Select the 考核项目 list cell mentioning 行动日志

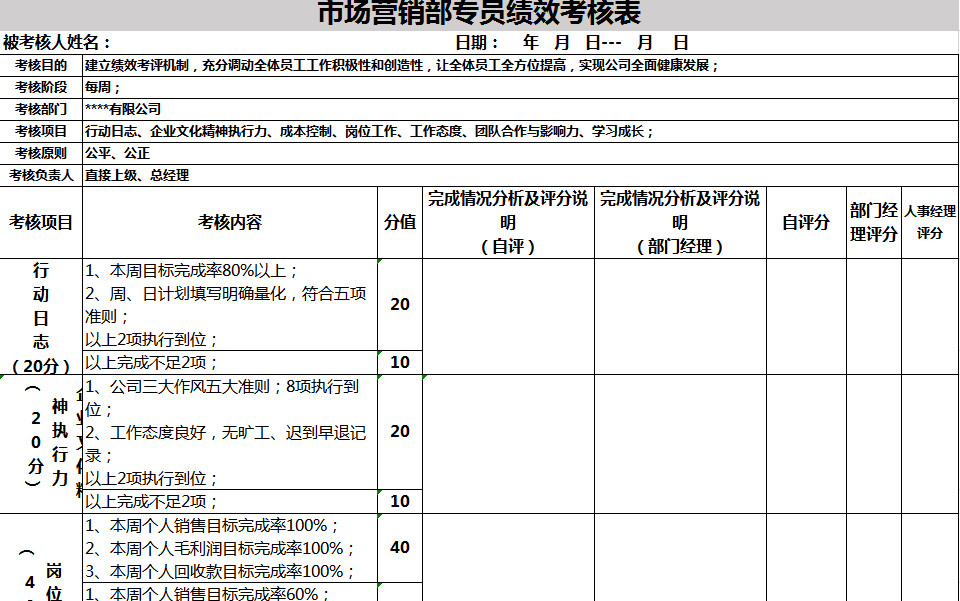pyautogui.click(x=300, y=130)
